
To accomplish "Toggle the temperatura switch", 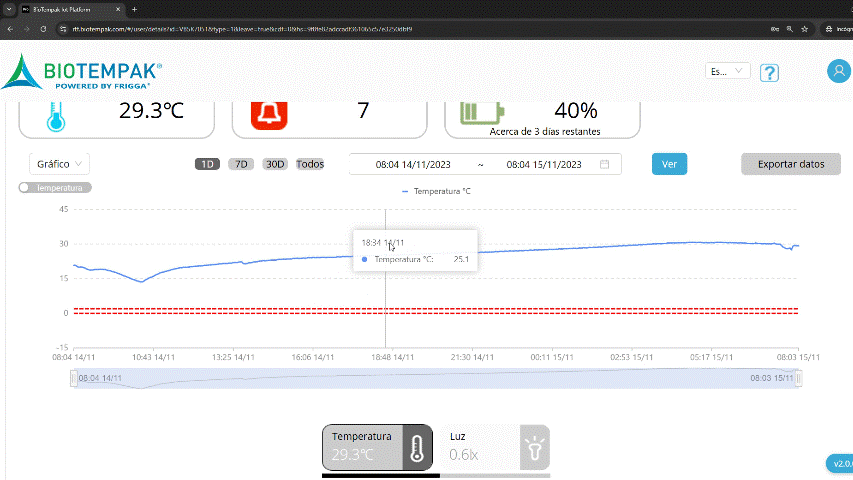I will pos(55,188).
